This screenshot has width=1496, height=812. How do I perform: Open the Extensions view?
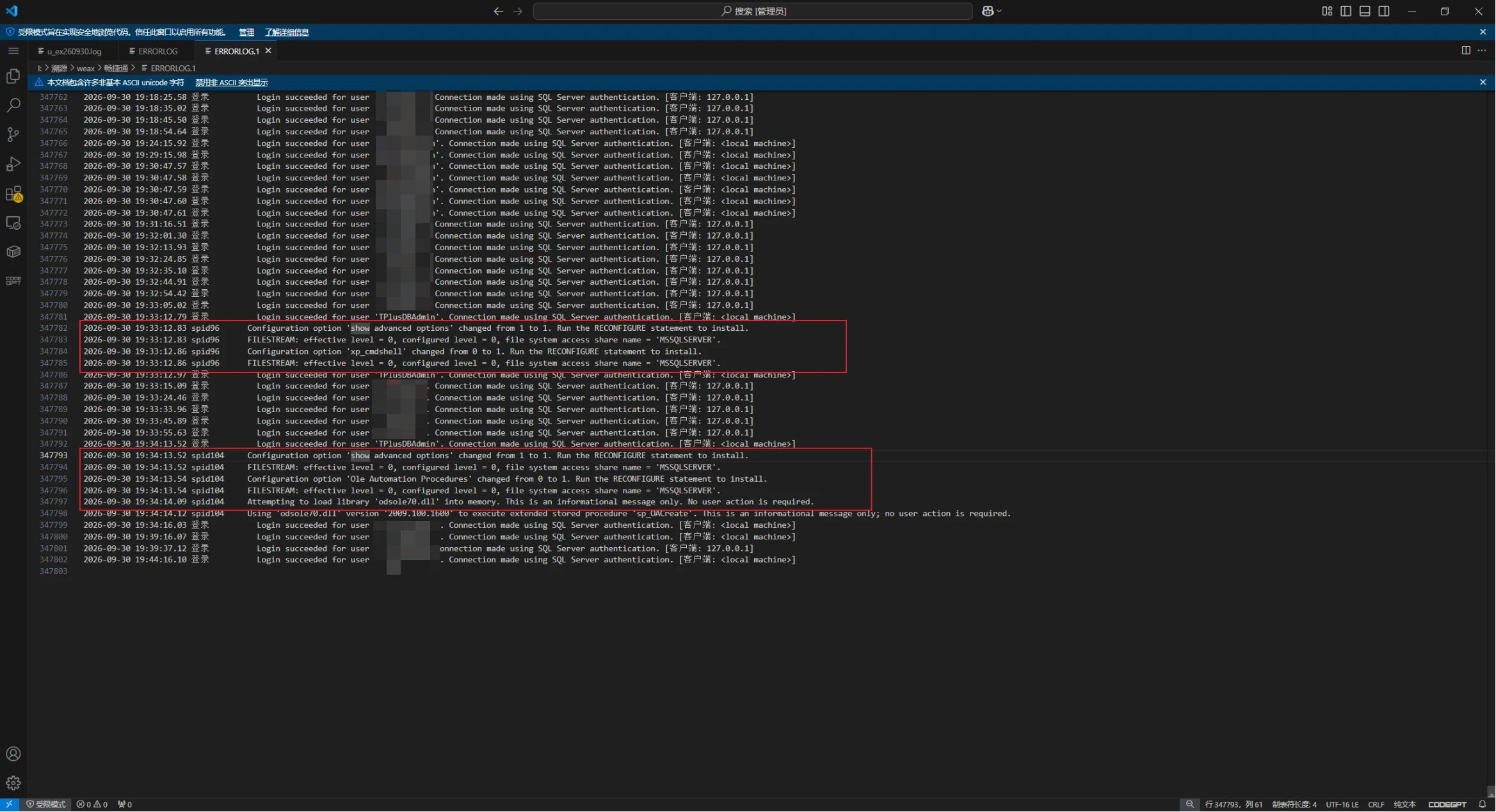pyautogui.click(x=13, y=194)
